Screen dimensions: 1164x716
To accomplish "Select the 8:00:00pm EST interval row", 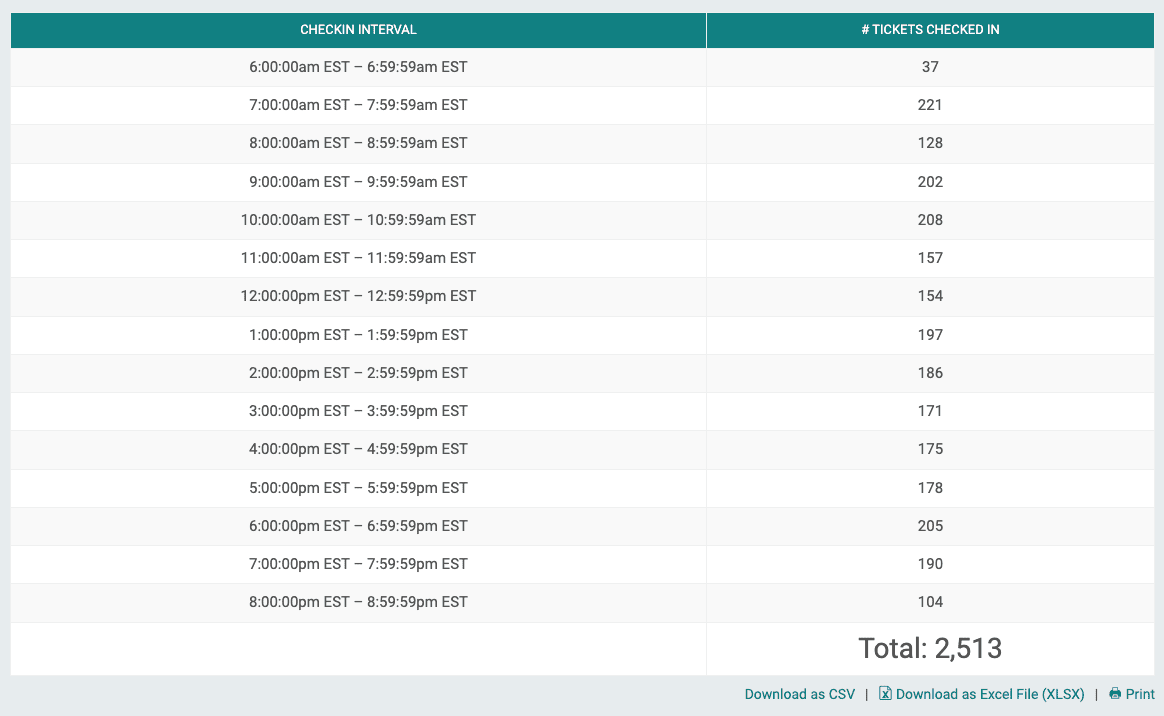I will [358, 602].
